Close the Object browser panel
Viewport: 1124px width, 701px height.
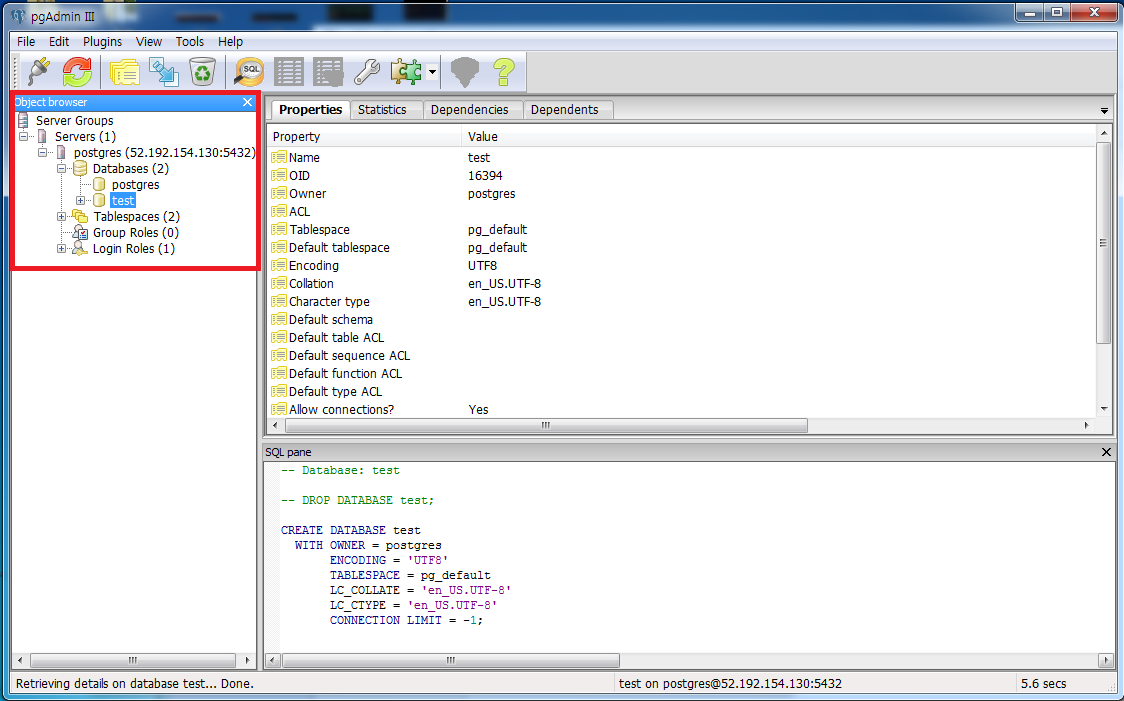pyautogui.click(x=247, y=101)
